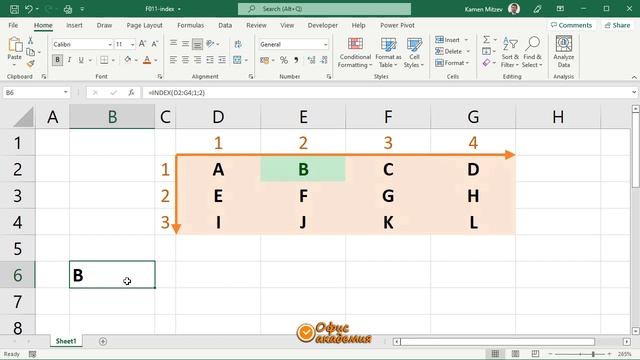Apply Comma Style number format
The width and height of the screenshot is (640, 360).
(296, 60)
